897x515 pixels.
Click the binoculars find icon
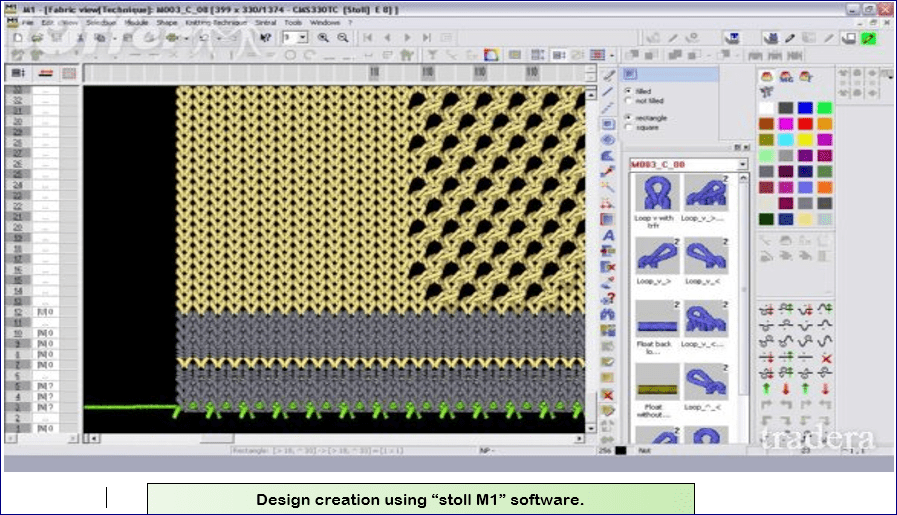(x=608, y=314)
